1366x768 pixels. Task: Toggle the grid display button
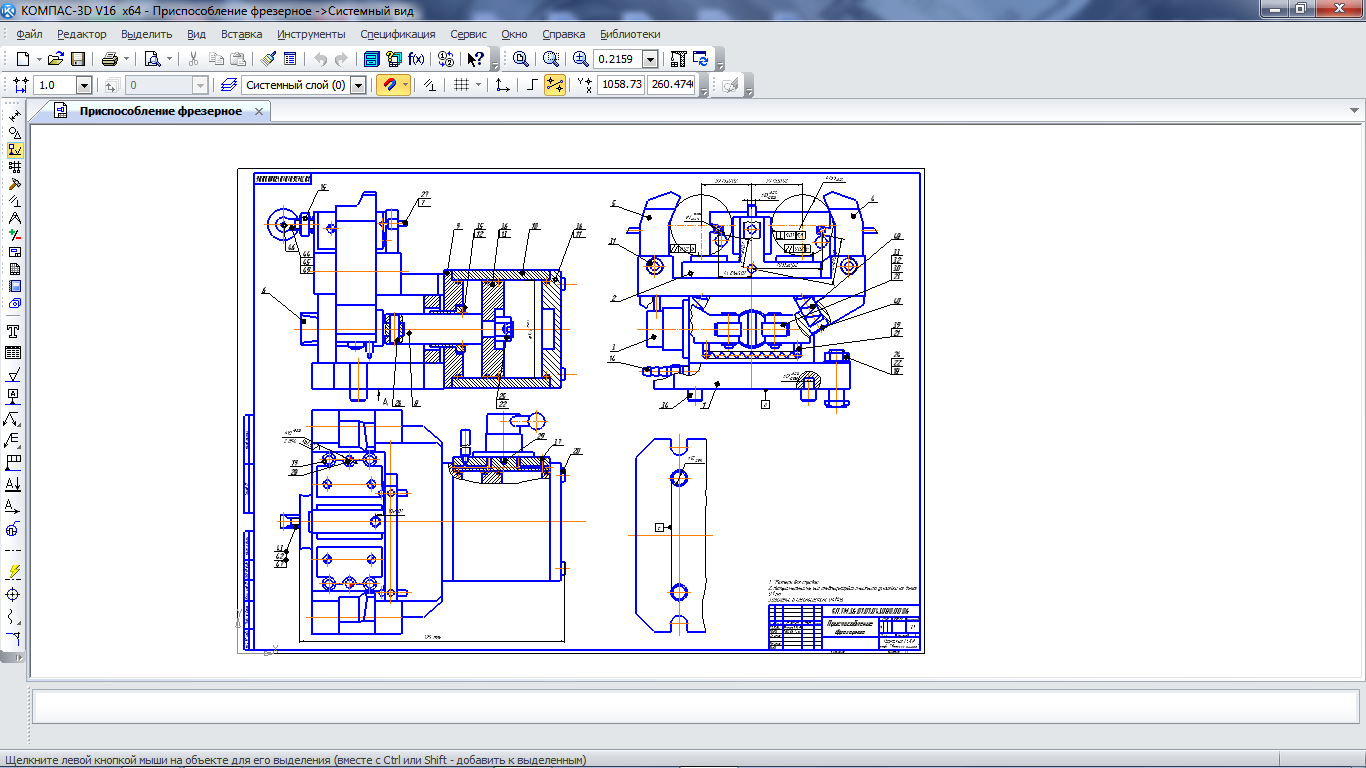point(461,85)
